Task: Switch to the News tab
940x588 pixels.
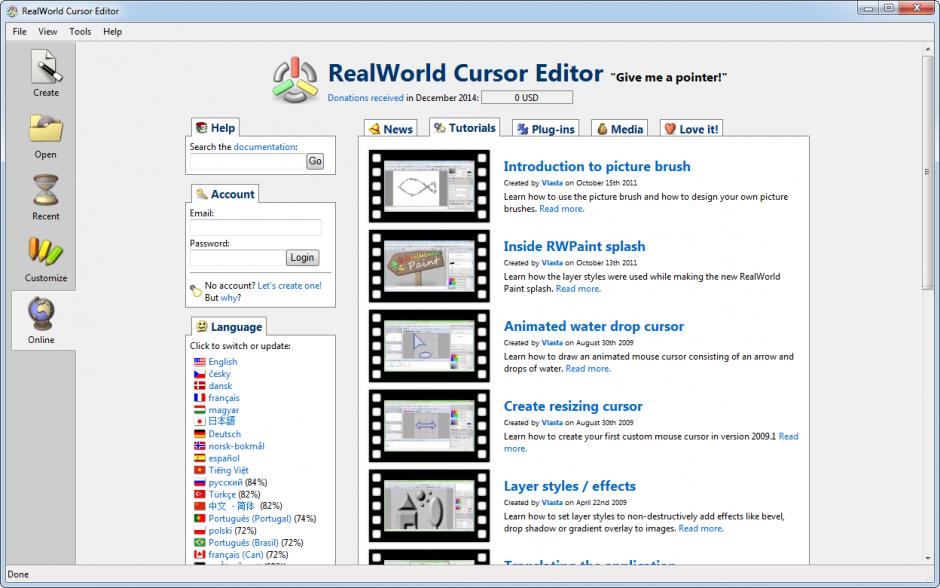Action: tap(391, 129)
